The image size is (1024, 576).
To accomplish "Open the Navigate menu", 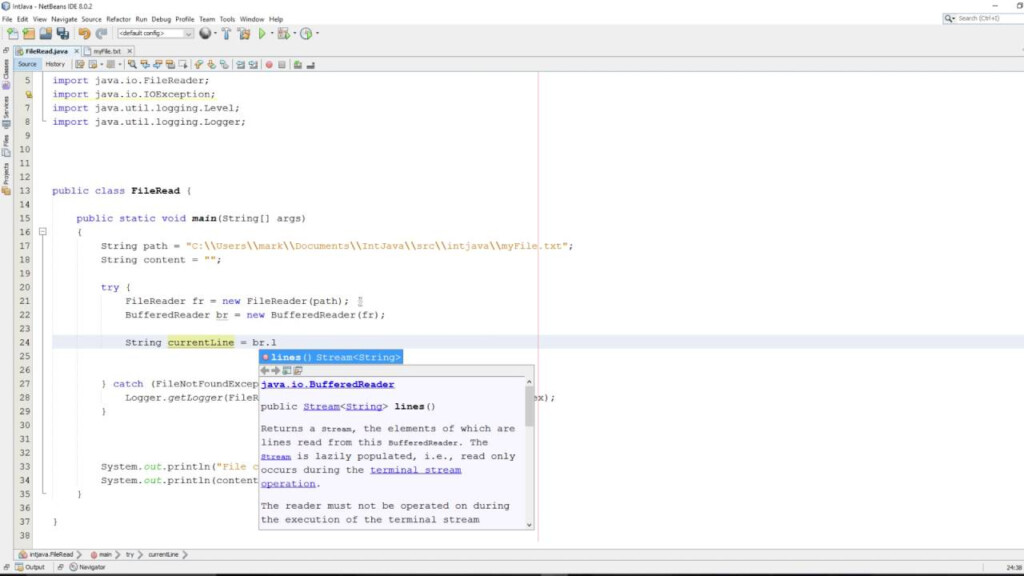I will pyautogui.click(x=64, y=19).
